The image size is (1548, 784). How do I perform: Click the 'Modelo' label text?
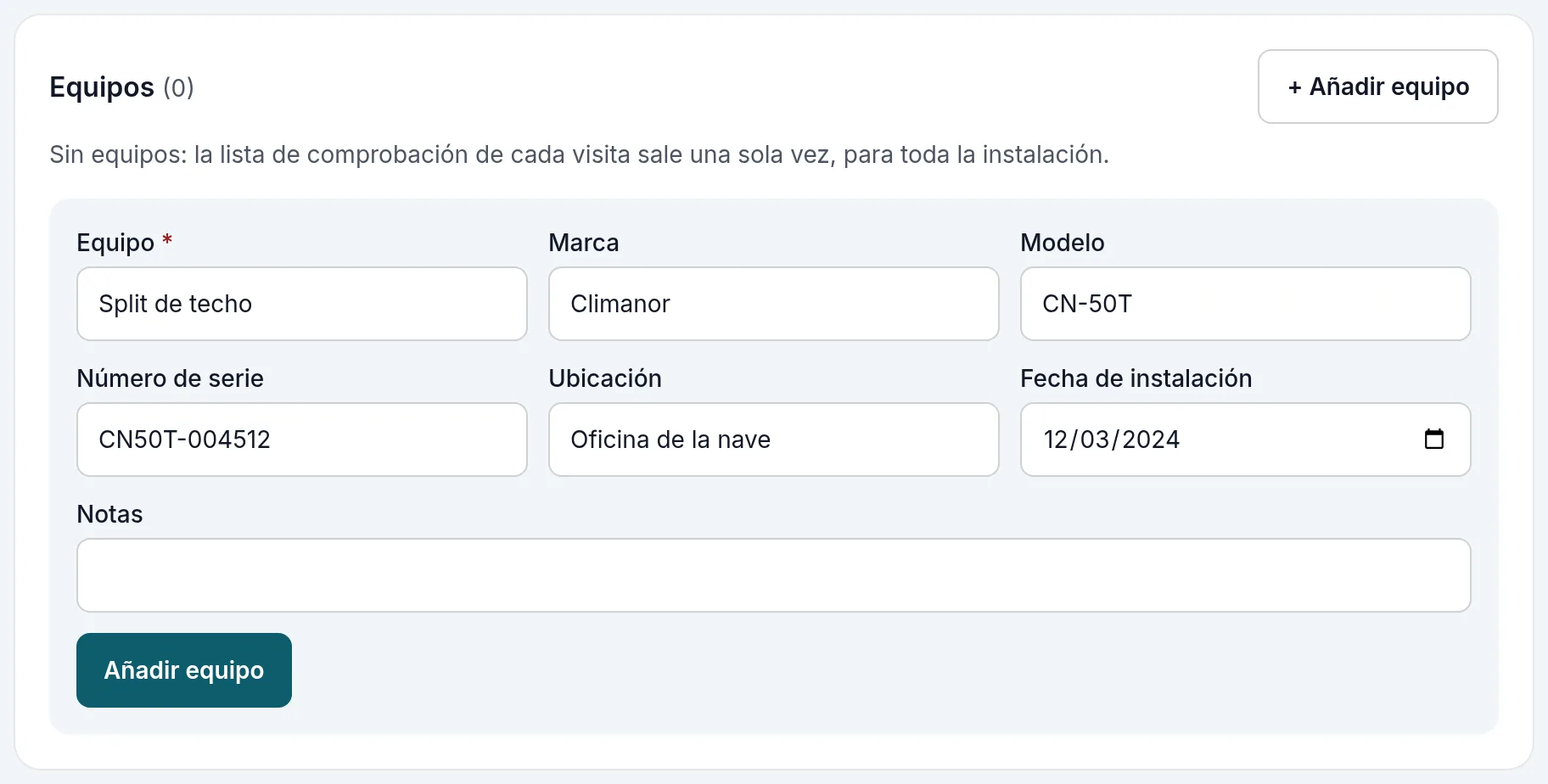coord(1063,243)
